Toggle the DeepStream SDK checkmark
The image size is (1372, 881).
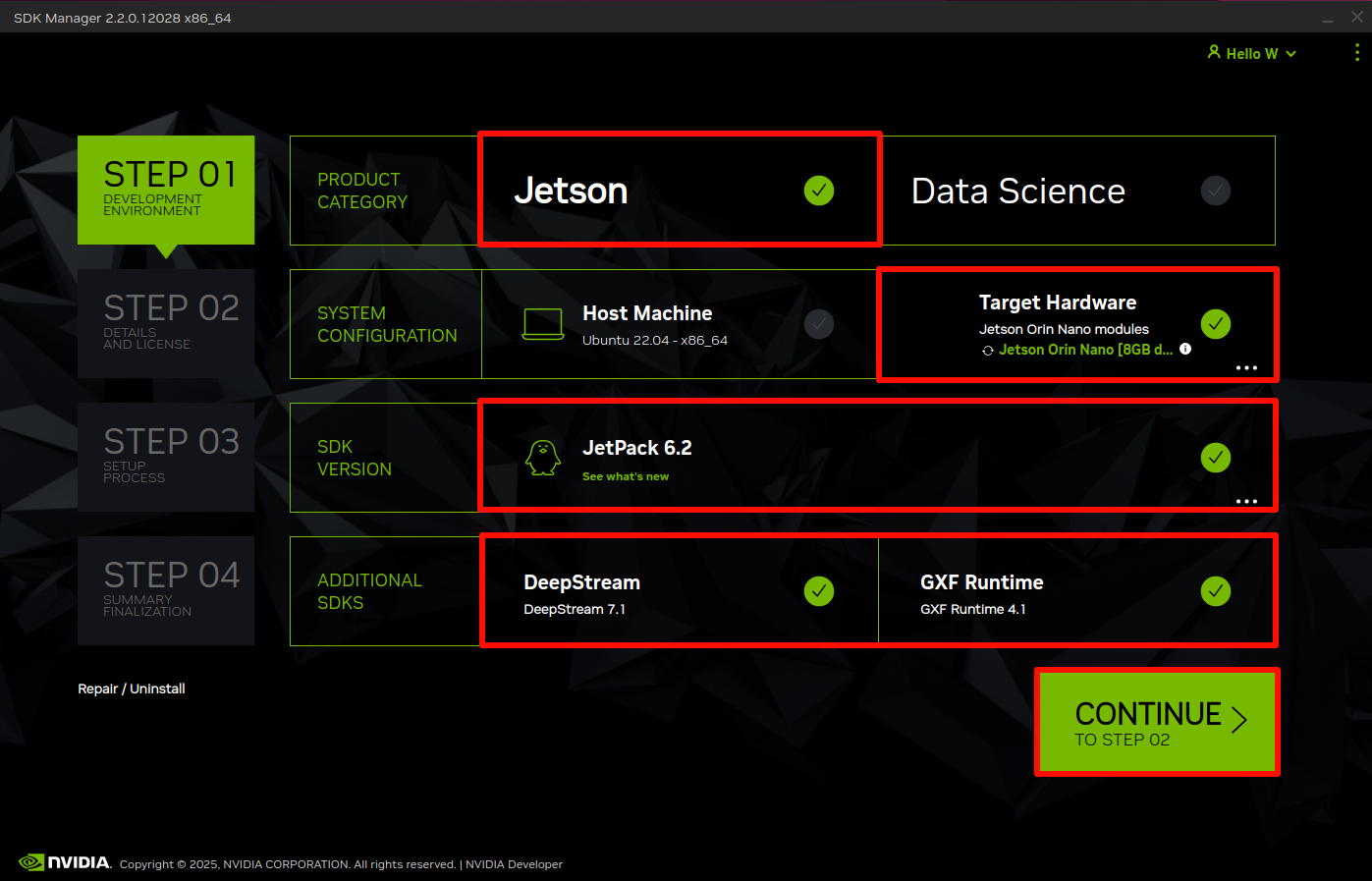819,591
